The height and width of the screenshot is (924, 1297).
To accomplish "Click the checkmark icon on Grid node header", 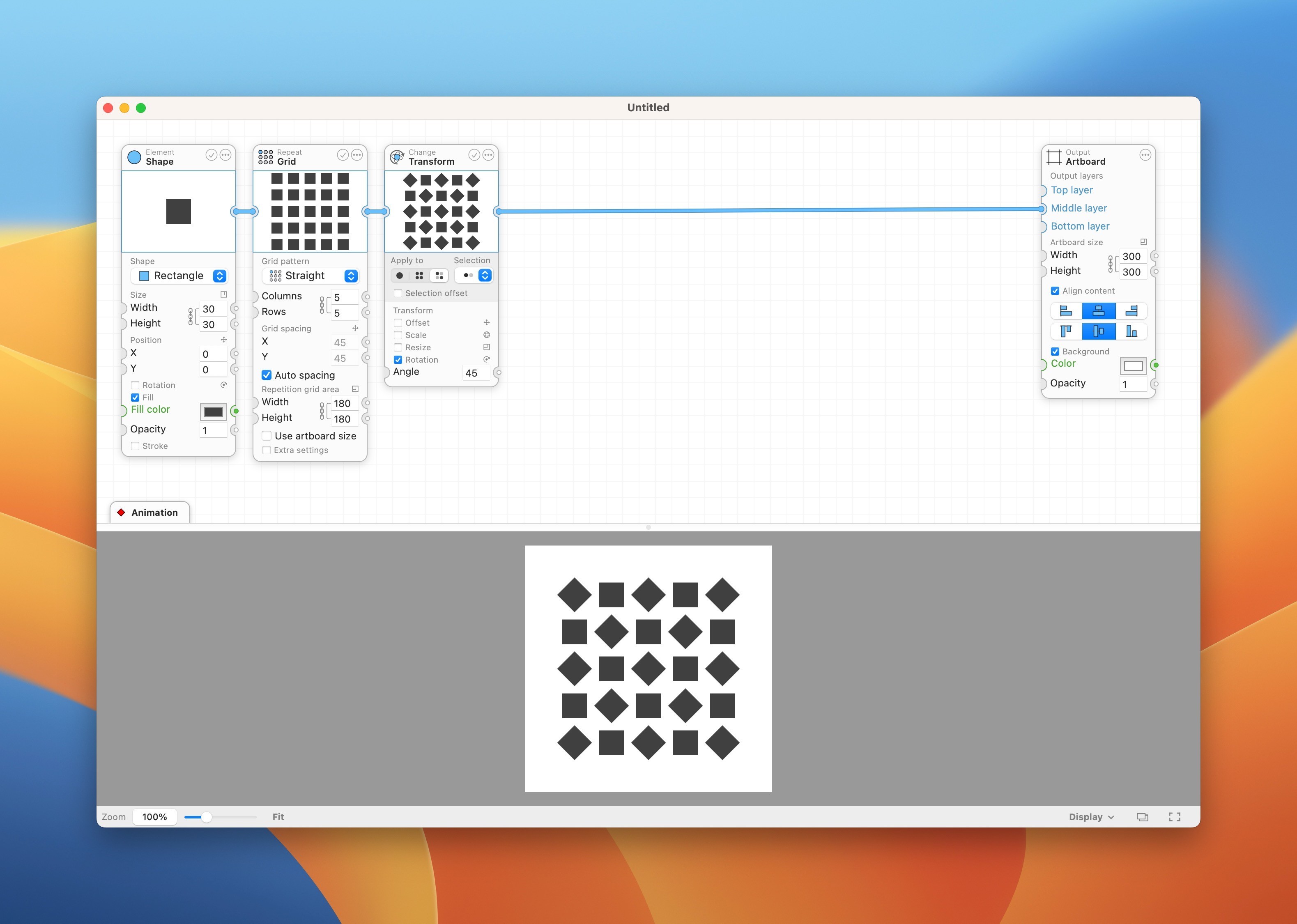I will 343,155.
